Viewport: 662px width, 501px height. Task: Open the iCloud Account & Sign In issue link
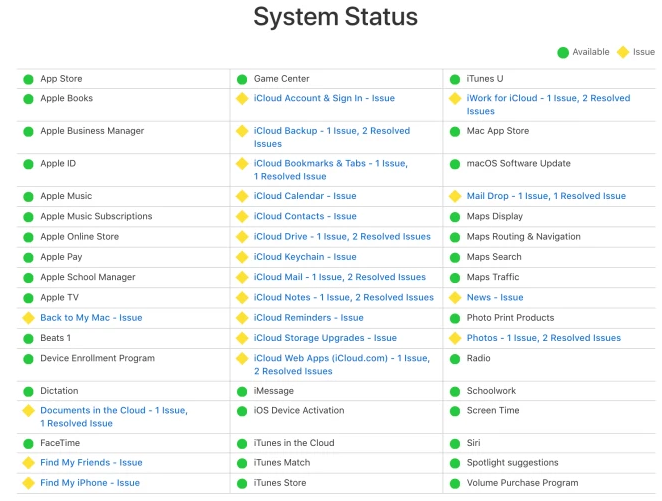point(324,98)
